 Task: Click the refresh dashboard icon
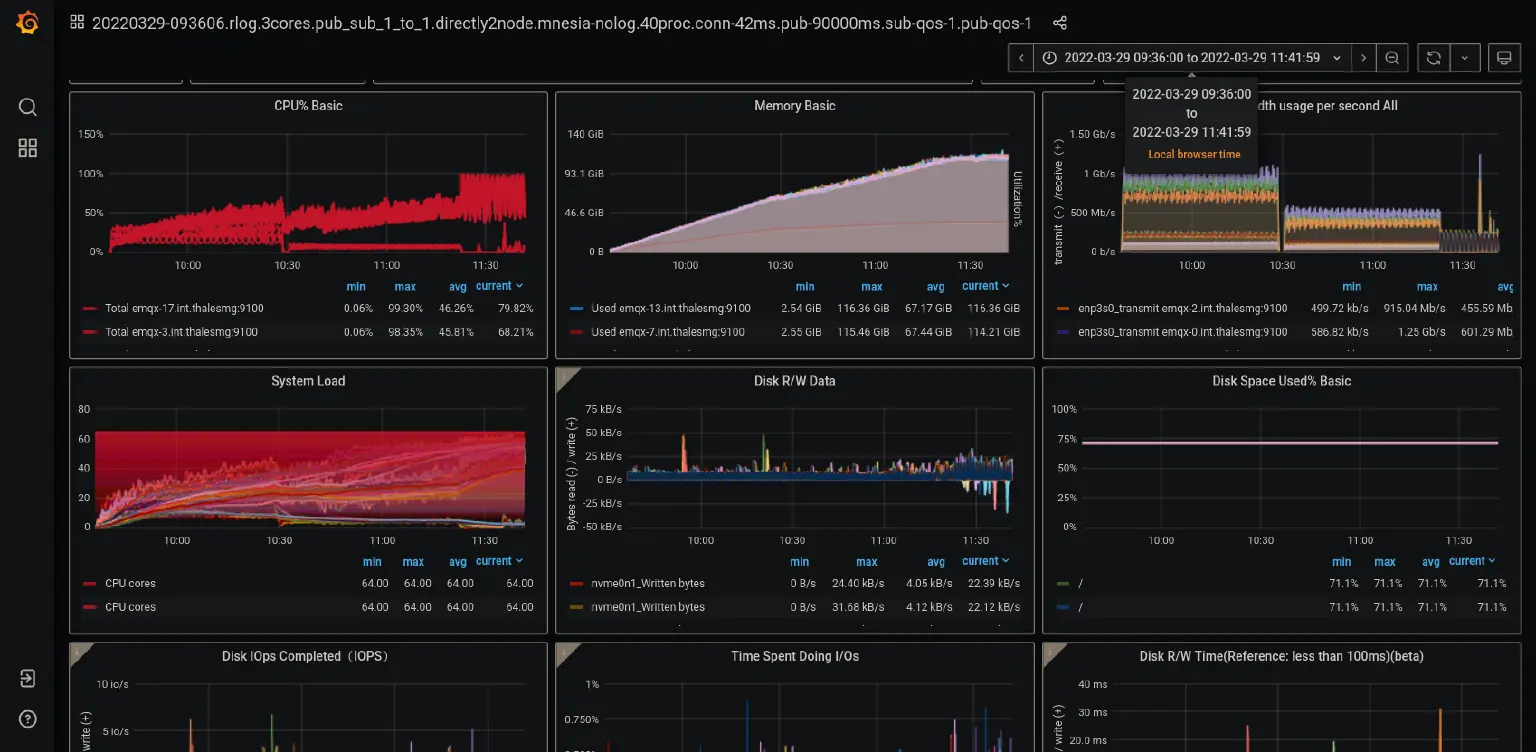(1432, 57)
